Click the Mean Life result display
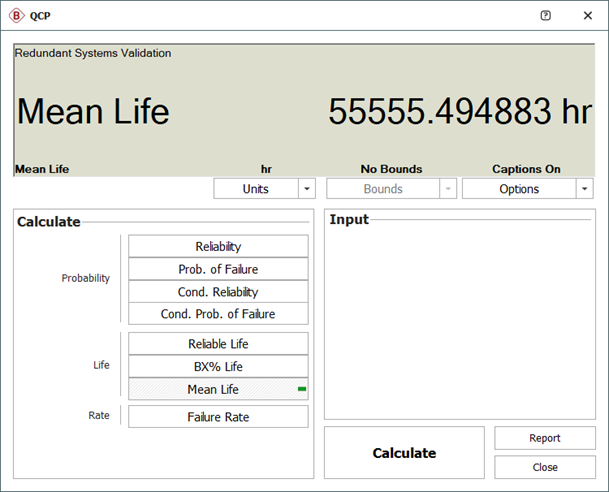 [304, 111]
